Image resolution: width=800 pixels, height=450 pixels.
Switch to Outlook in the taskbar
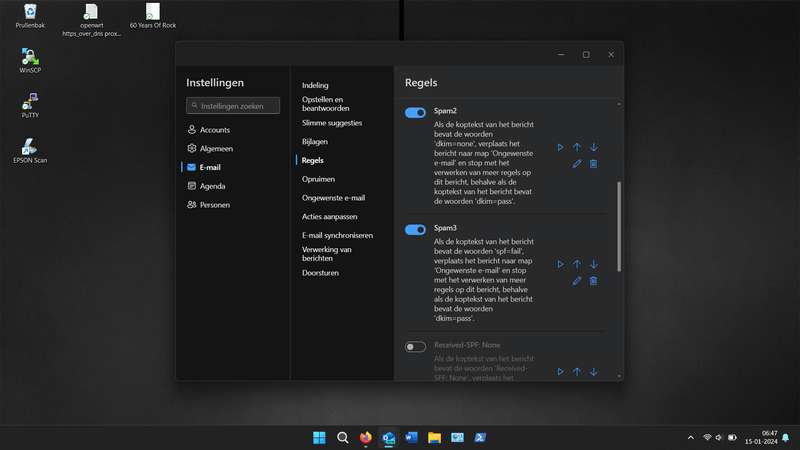point(388,438)
